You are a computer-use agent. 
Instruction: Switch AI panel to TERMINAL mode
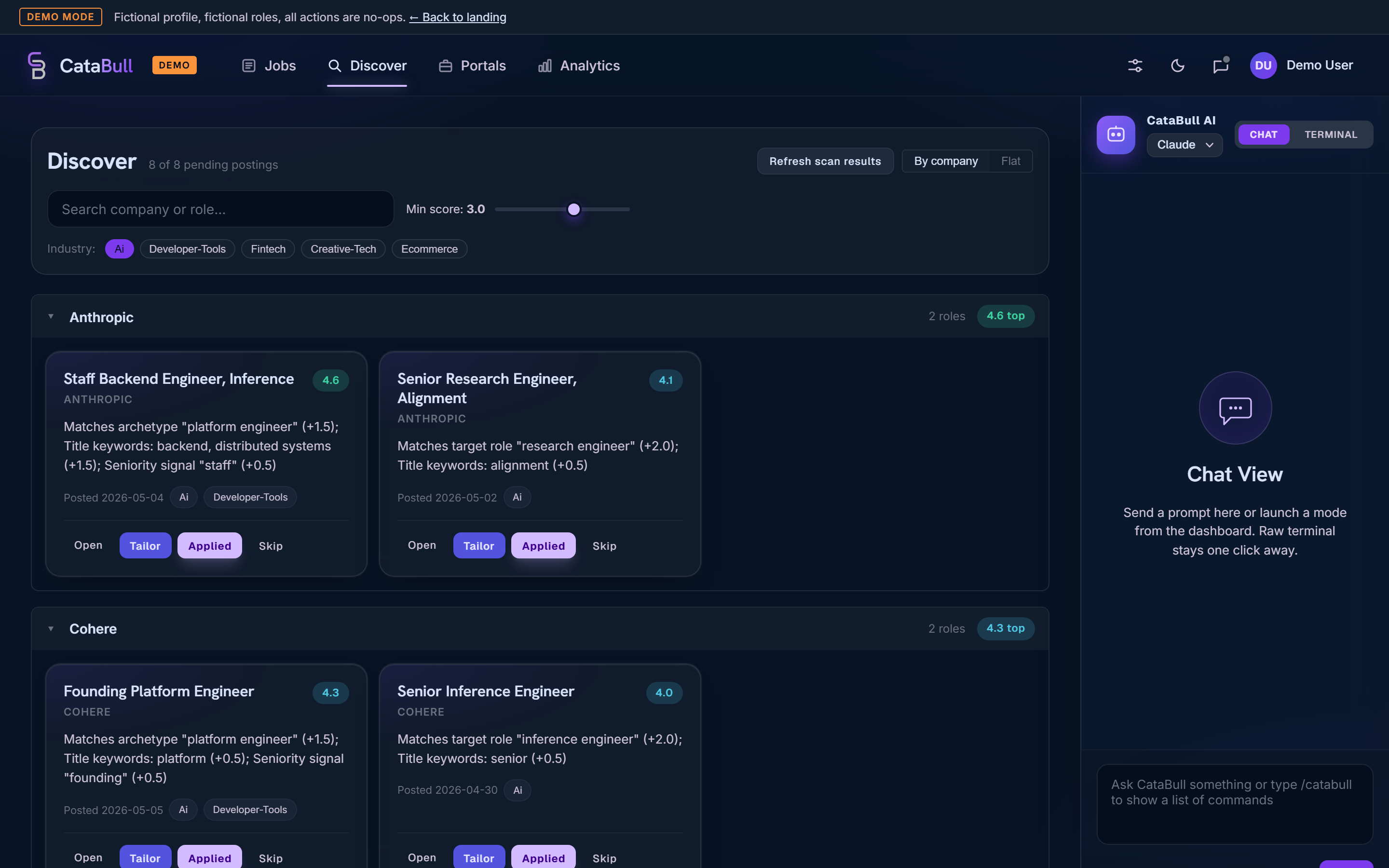(x=1331, y=135)
